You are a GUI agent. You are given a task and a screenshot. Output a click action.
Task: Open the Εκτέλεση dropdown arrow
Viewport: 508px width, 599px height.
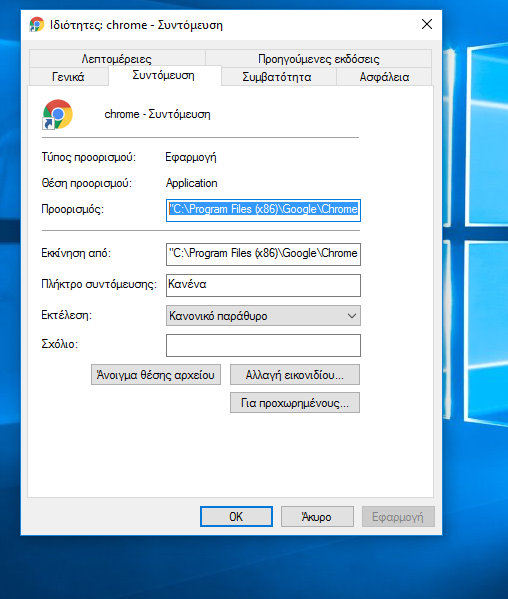(352, 316)
